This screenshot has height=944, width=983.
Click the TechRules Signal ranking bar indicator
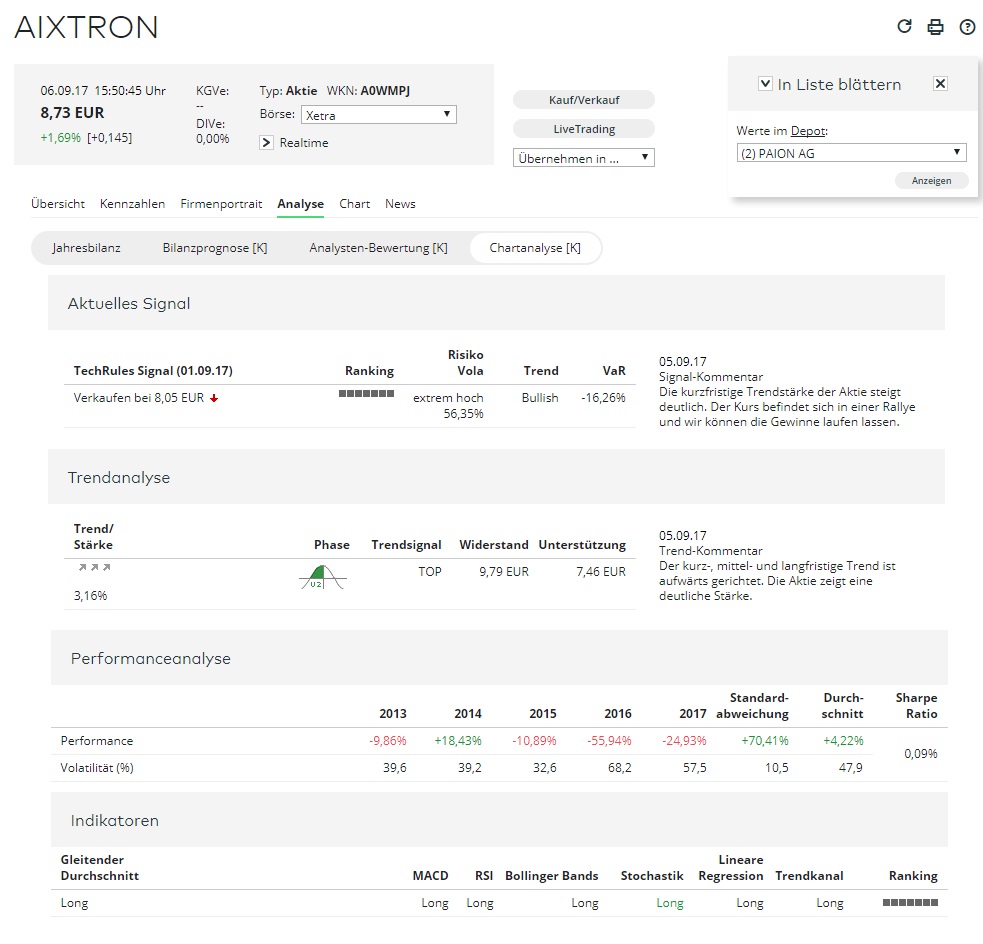click(x=366, y=393)
